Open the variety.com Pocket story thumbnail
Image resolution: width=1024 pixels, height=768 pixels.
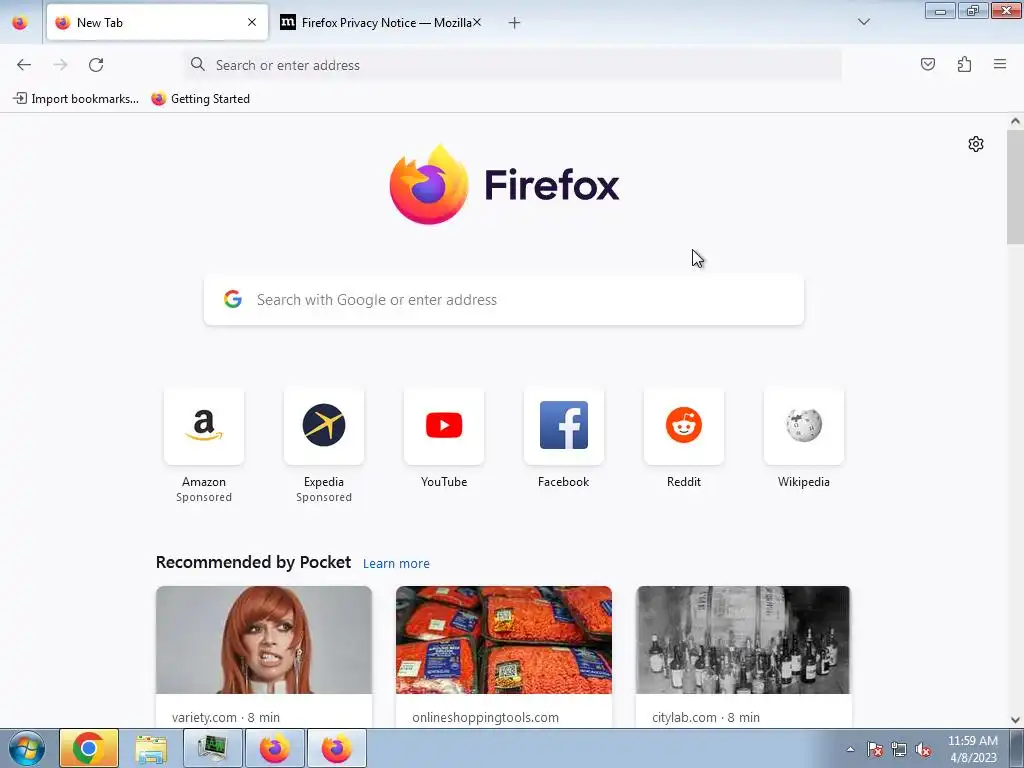tap(264, 640)
